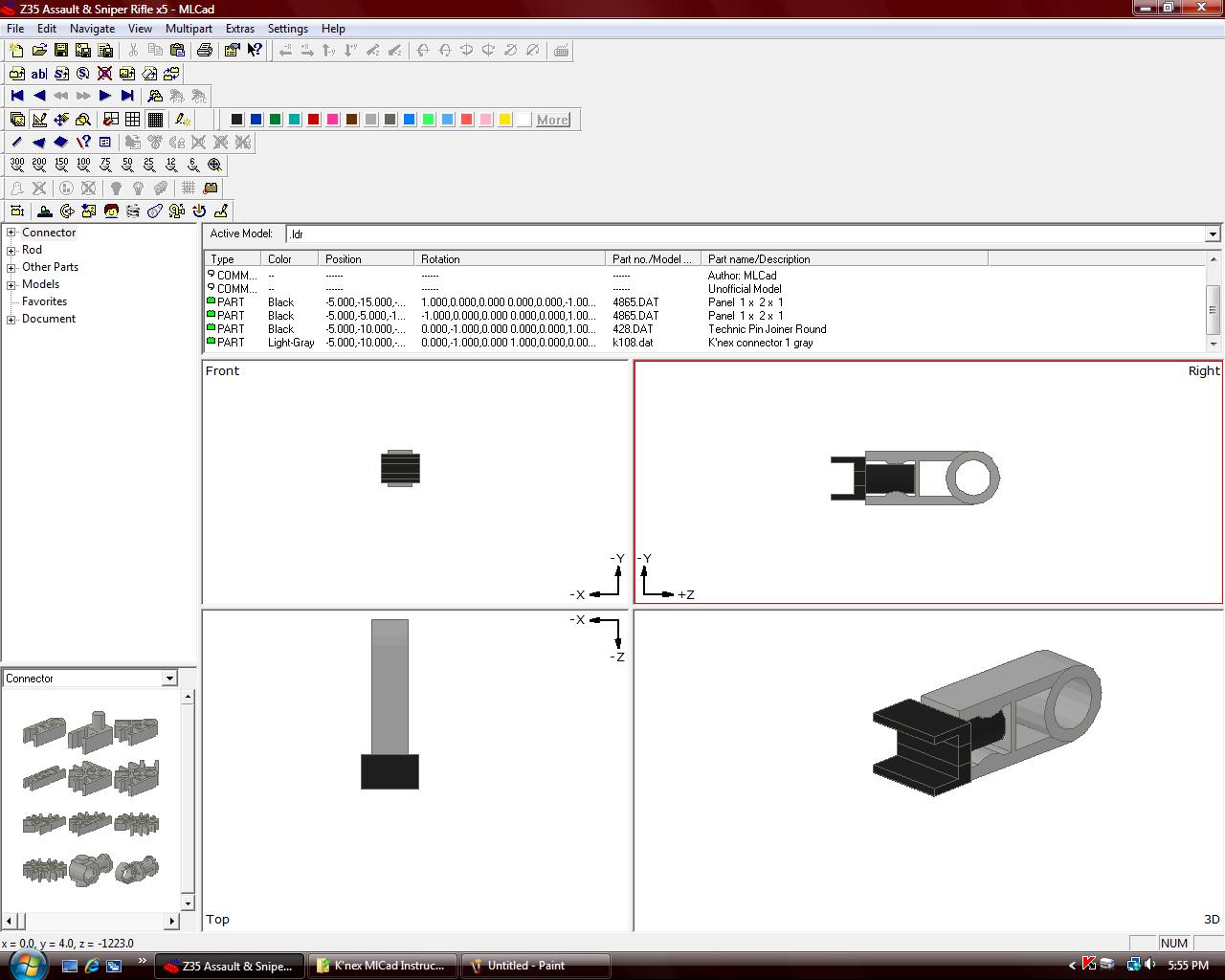Open the Active Model dropdown
This screenshot has width=1225, height=980.
(x=1213, y=234)
